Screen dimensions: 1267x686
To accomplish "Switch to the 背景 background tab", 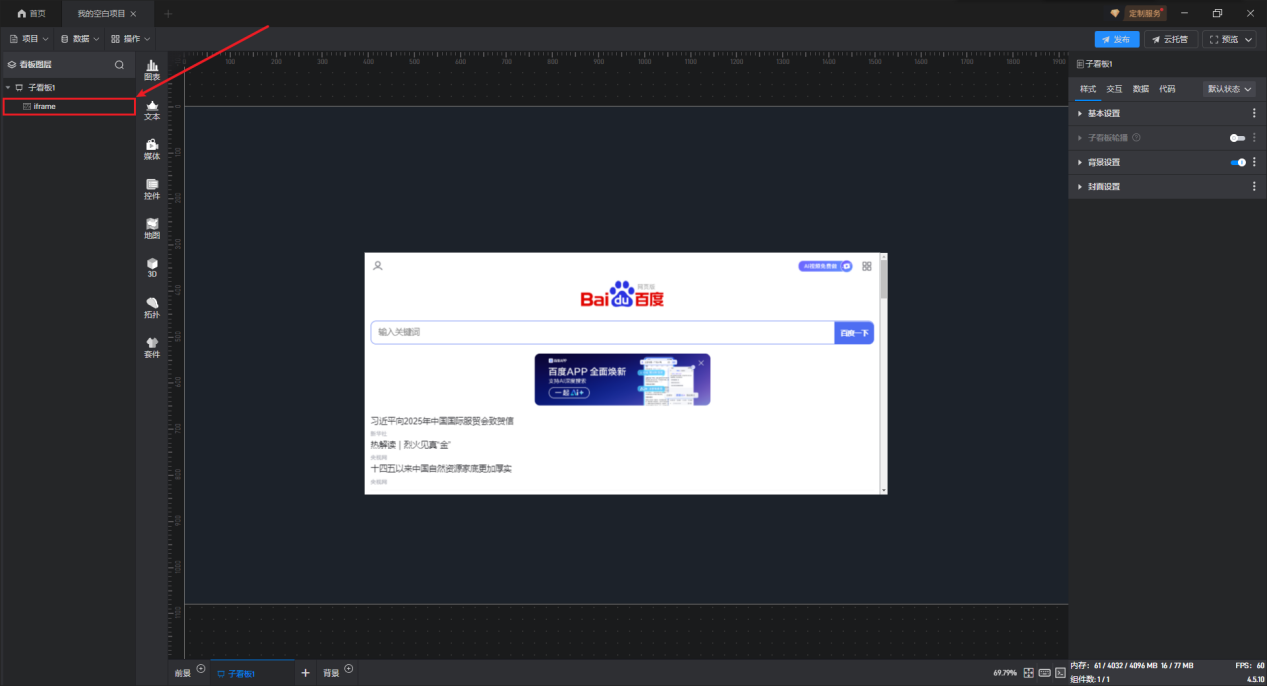I will click(330, 674).
